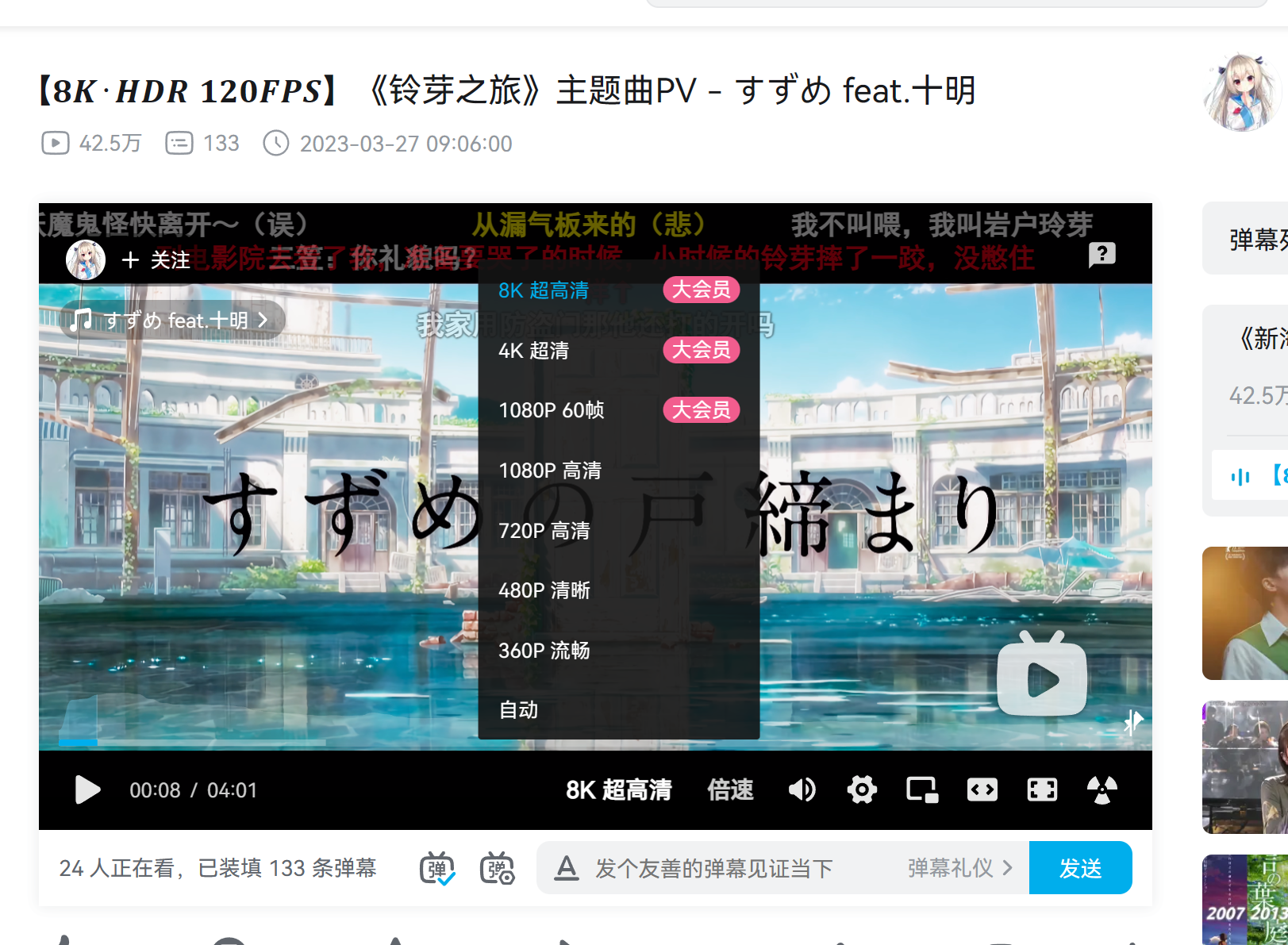Select 自动 quality option
Image resolution: width=1288 pixels, height=945 pixels.
pyautogui.click(x=619, y=710)
